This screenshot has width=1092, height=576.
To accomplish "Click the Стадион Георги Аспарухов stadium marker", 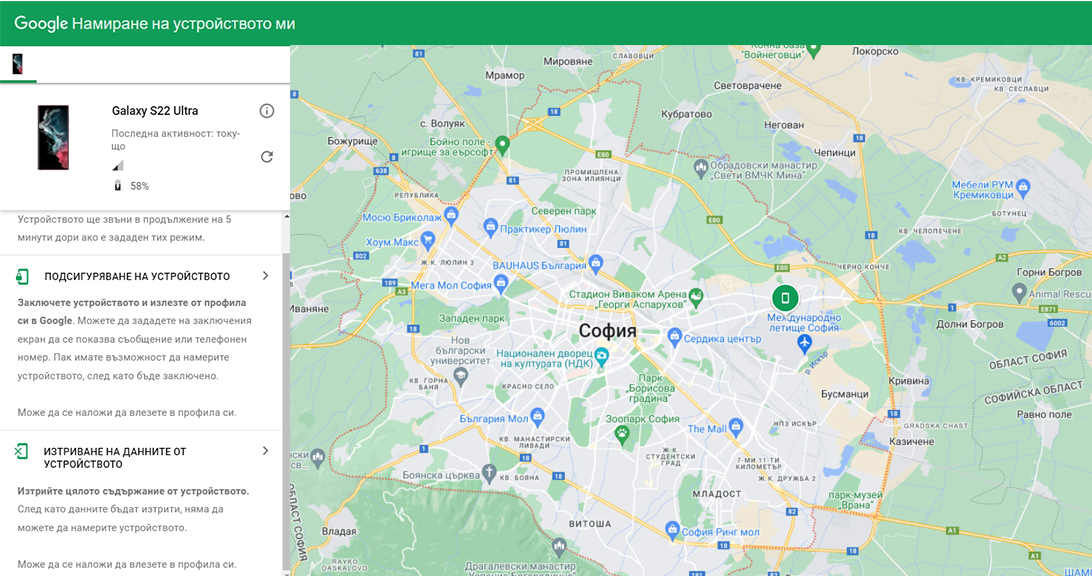I will [x=695, y=299].
